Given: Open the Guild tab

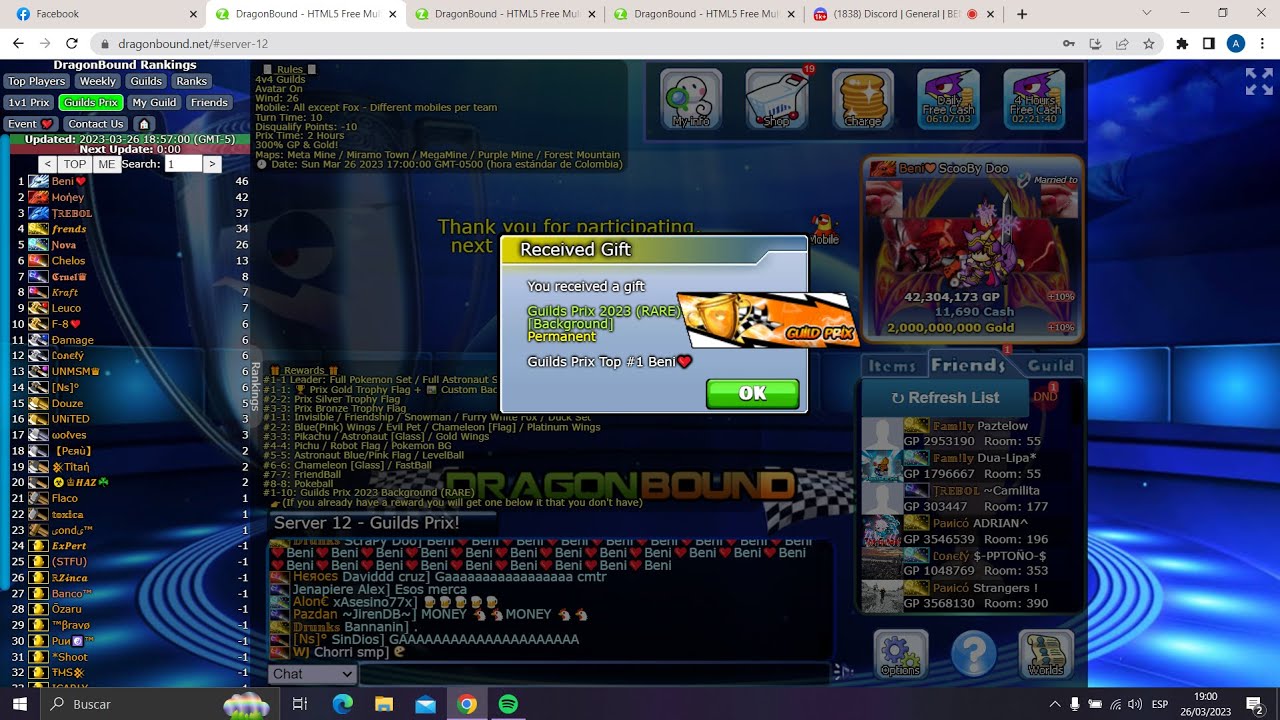Looking at the screenshot, I should point(1051,366).
